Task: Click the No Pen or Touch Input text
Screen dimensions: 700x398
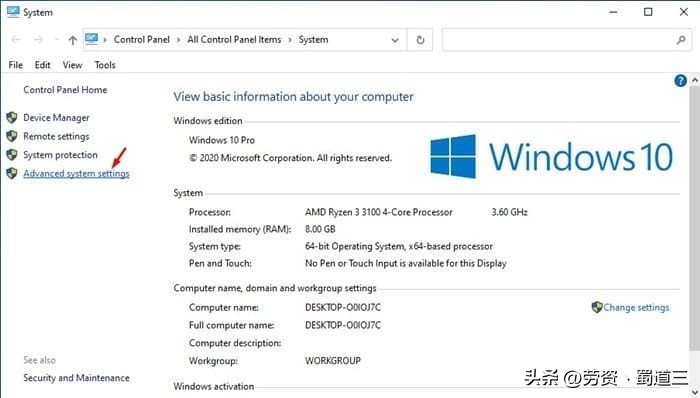Action: tap(406, 263)
